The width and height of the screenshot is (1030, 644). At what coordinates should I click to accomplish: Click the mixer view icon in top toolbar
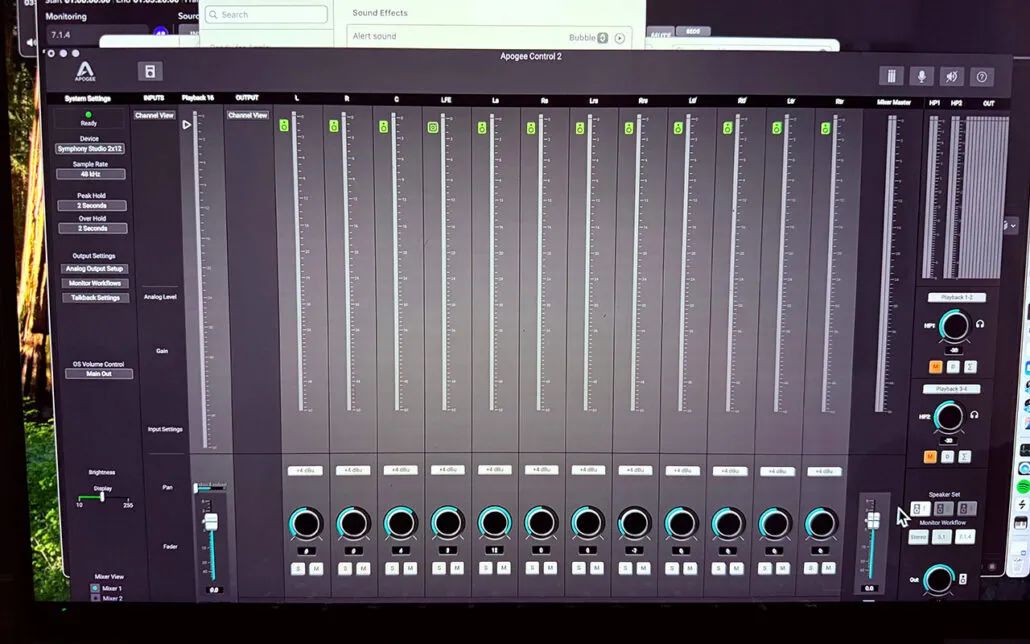tap(891, 77)
